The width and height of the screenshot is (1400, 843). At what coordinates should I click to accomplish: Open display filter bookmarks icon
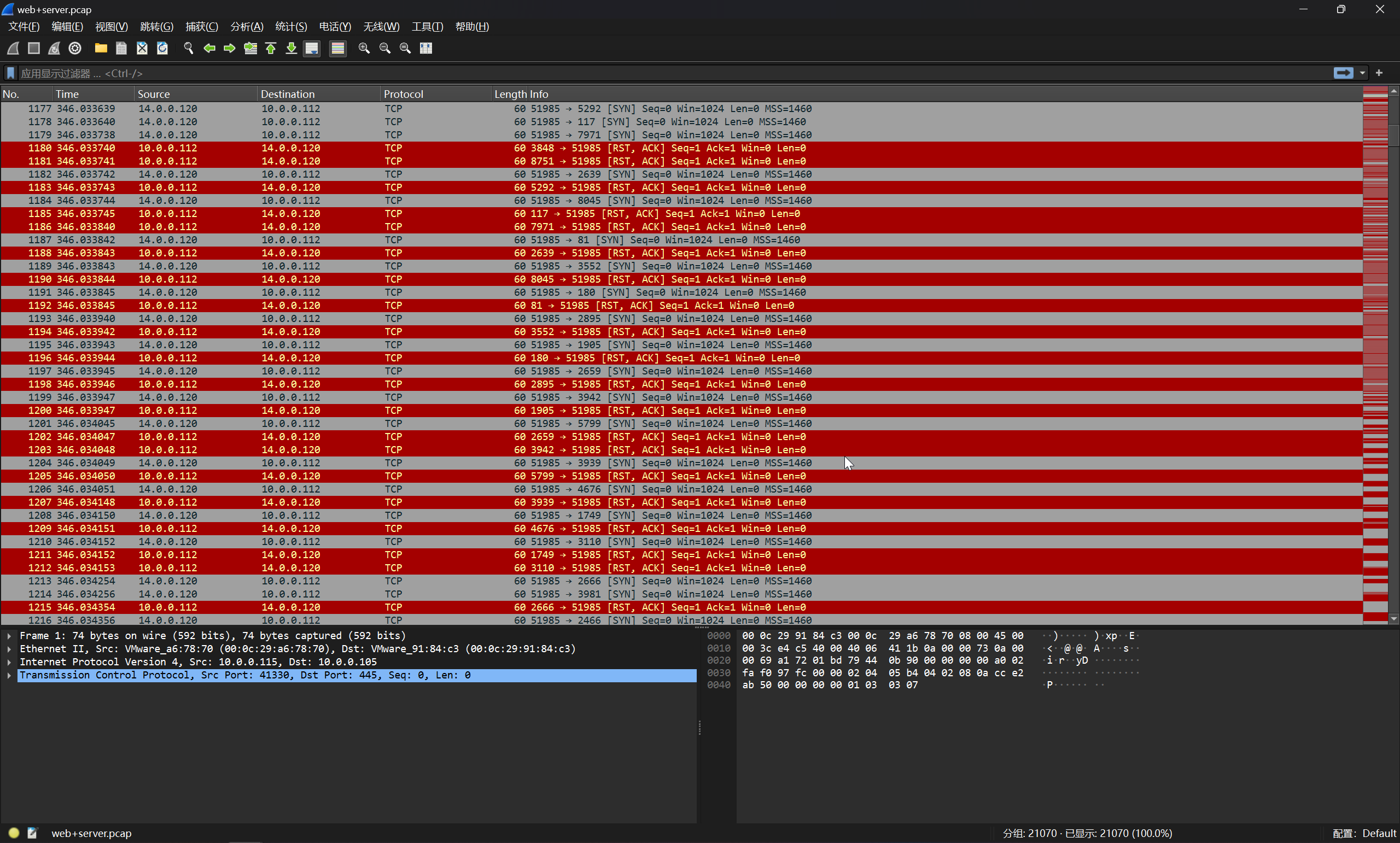[10, 73]
